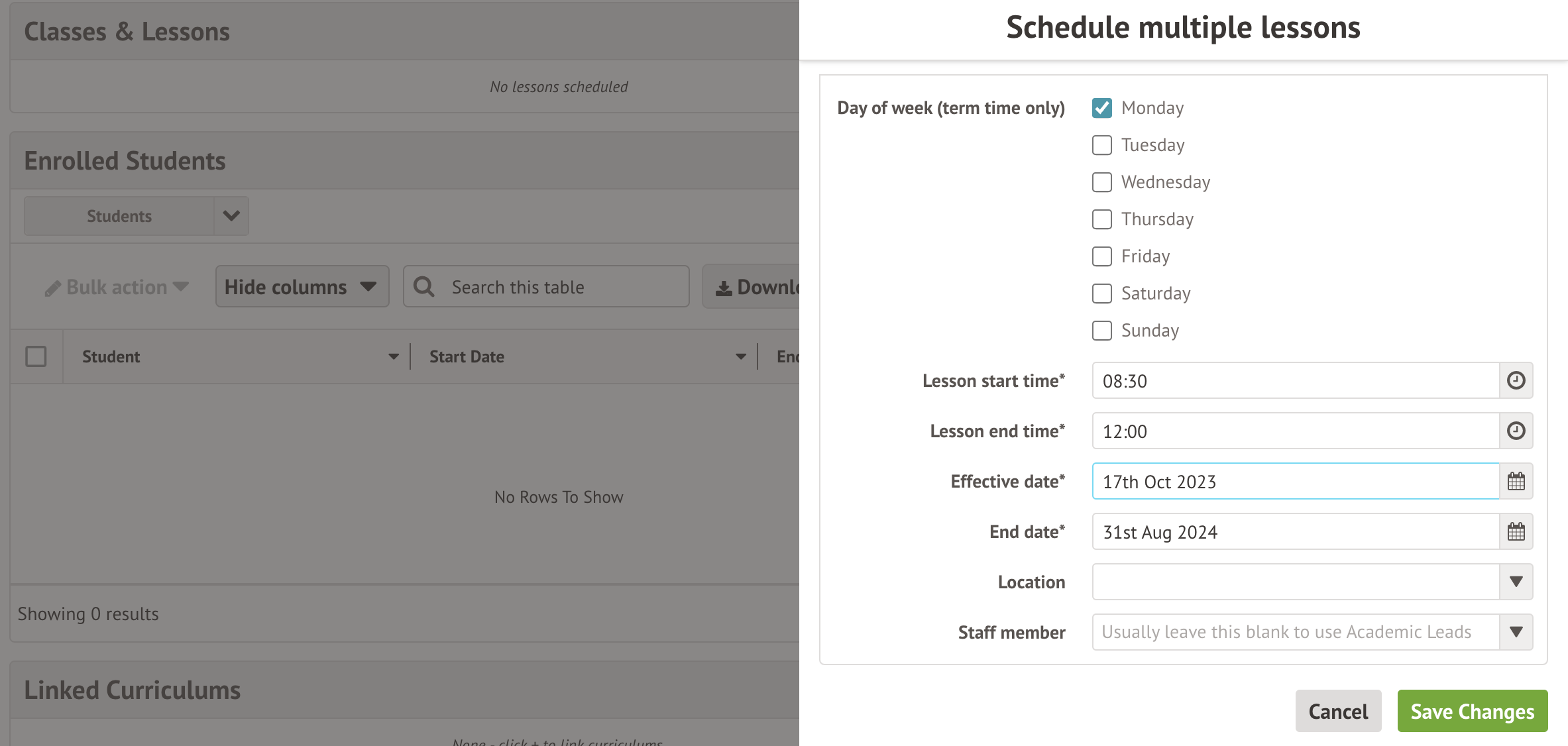The width and height of the screenshot is (1568, 746).
Task: Open the Staff member dropdown
Action: [x=1516, y=632]
